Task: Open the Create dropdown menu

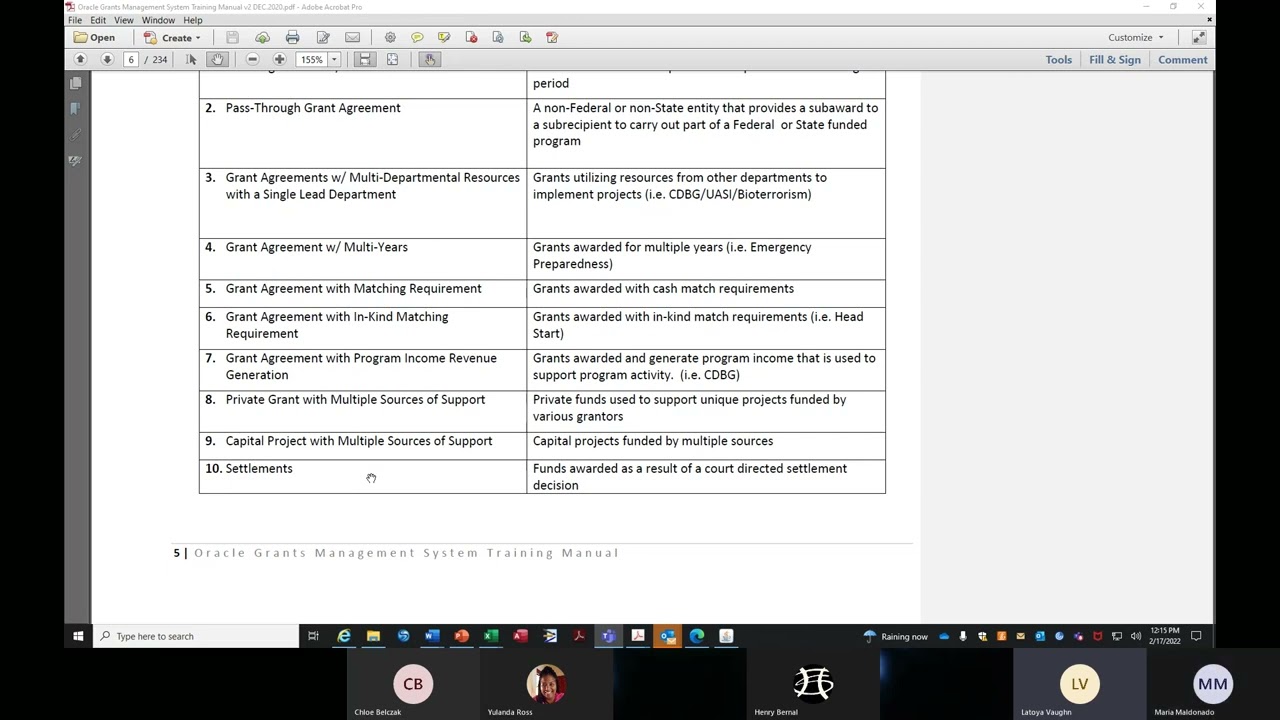Action: (172, 37)
